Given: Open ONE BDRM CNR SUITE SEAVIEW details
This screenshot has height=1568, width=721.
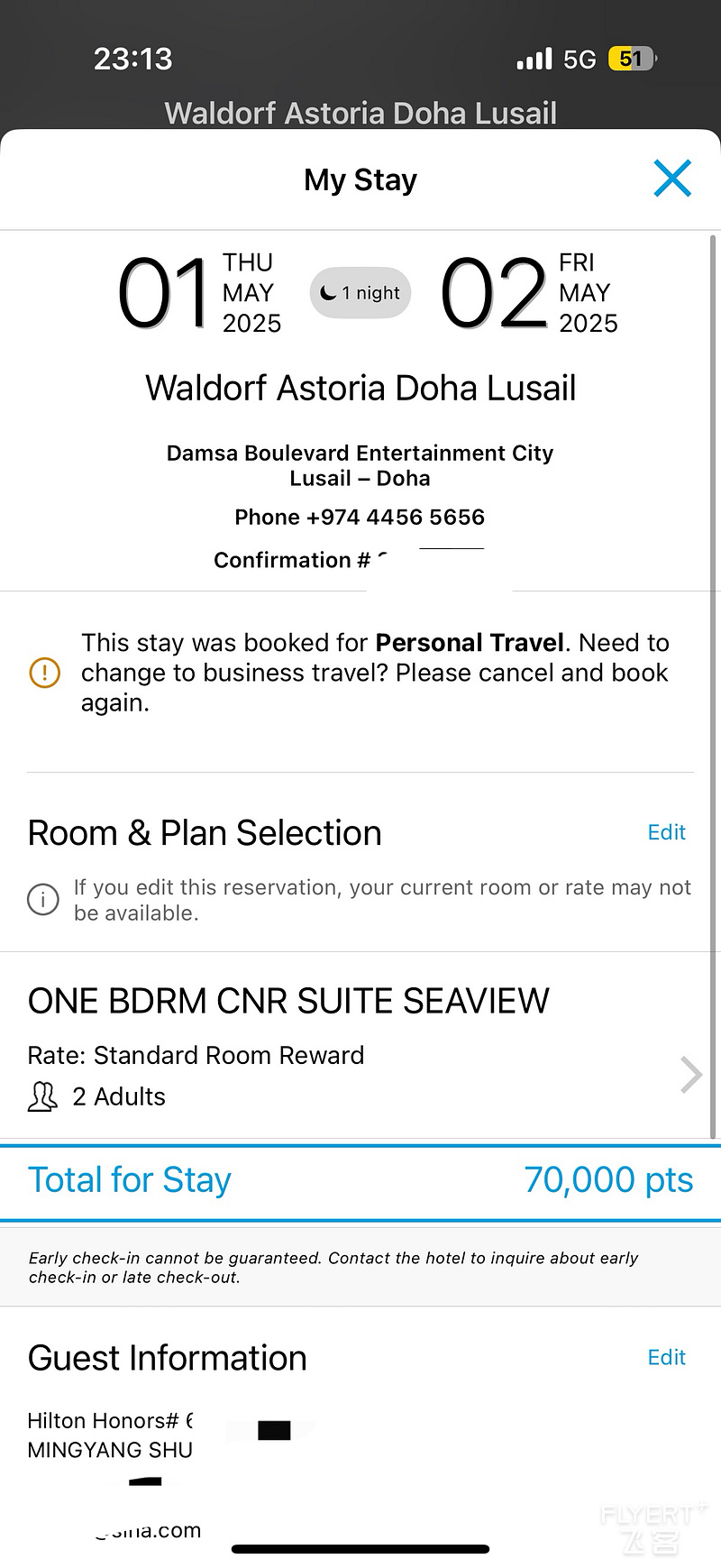Looking at the screenshot, I should point(288,1001).
